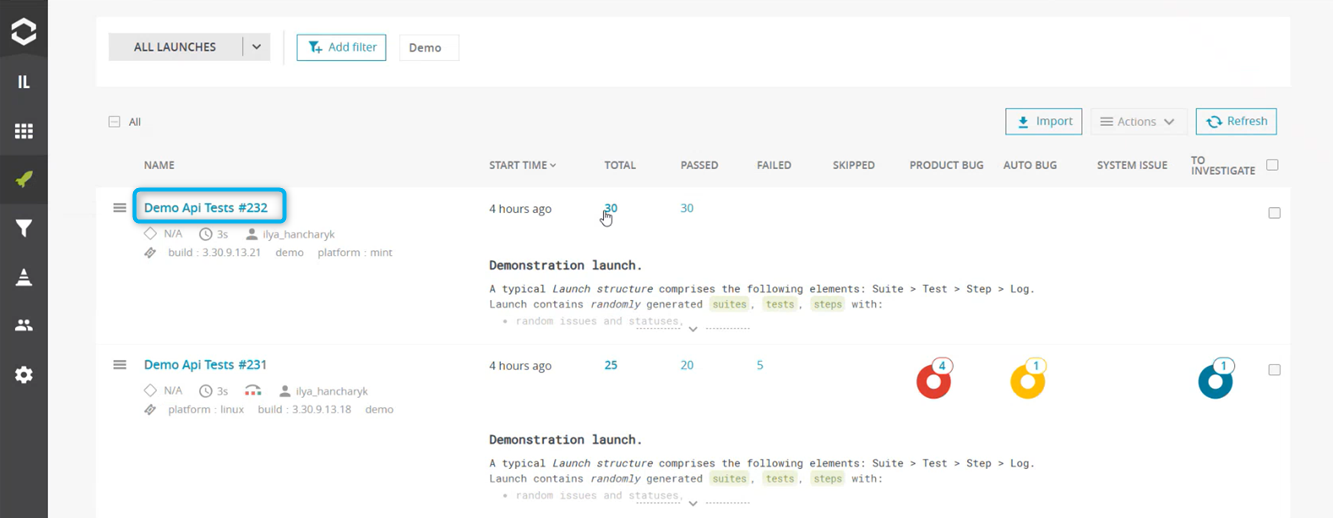This screenshot has width=1333, height=518.
Task: Click the demo attribute of launch #232
Action: click(x=290, y=253)
